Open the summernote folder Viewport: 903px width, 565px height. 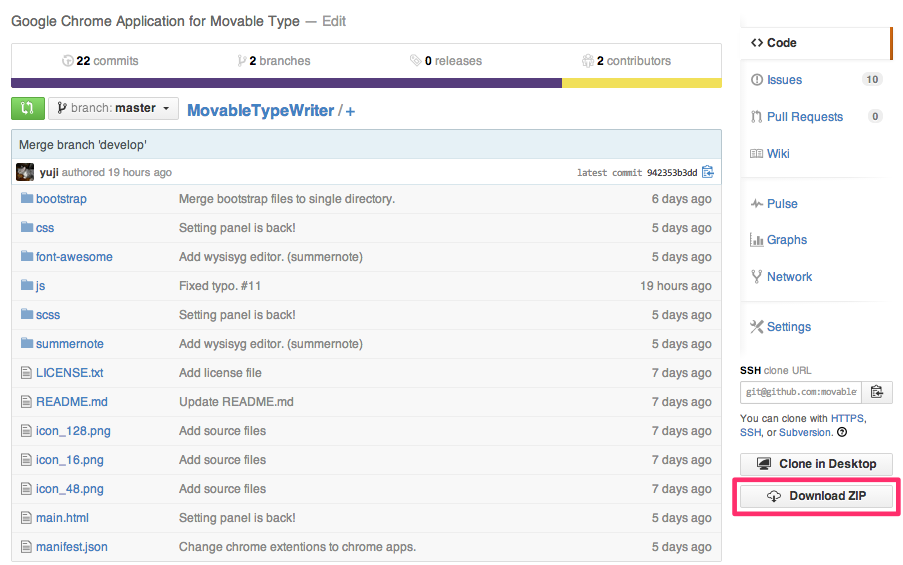[70, 344]
